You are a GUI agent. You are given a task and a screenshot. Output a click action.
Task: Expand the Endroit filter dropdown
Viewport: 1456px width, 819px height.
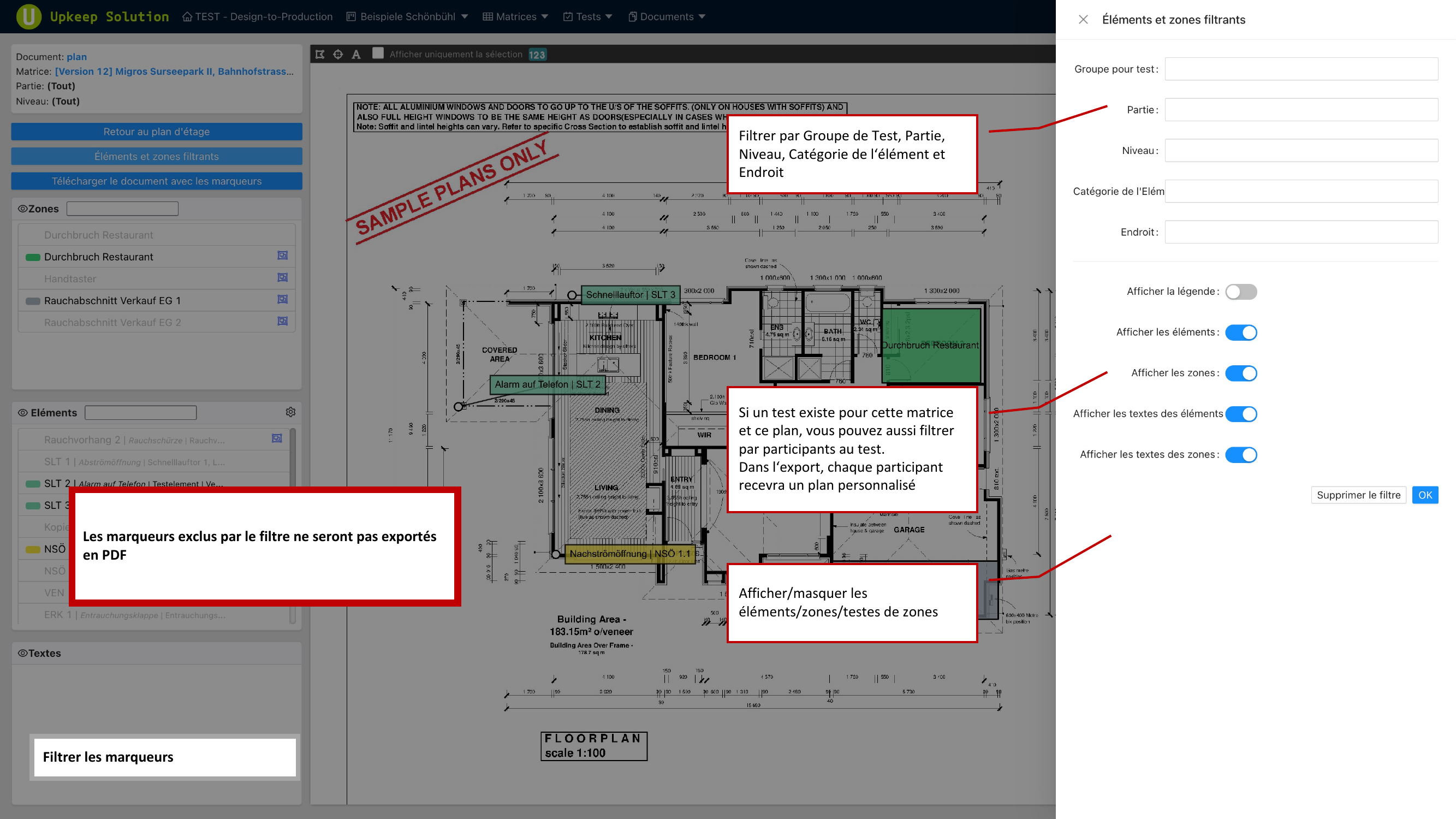[1300, 232]
